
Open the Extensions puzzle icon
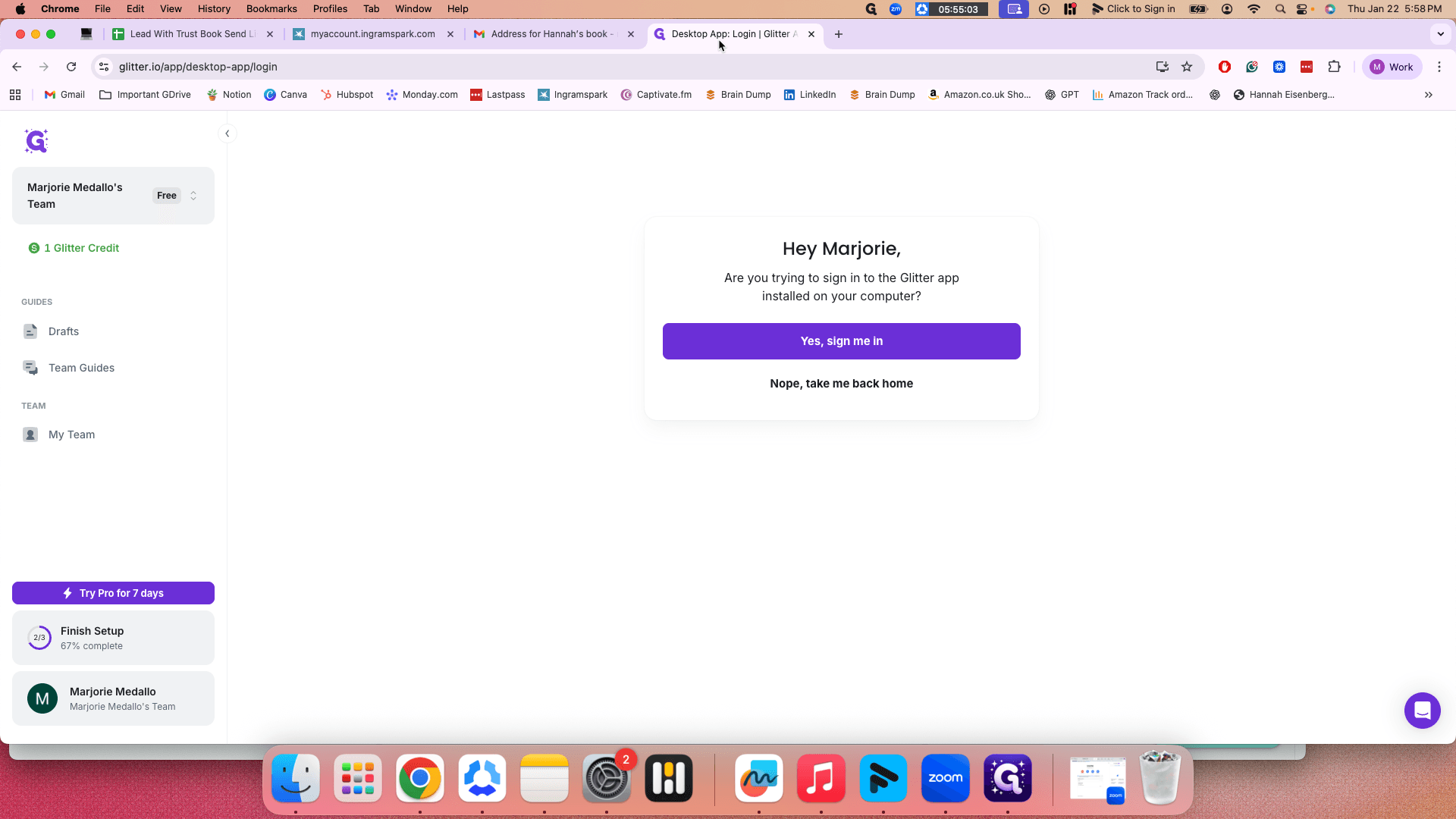1334,67
